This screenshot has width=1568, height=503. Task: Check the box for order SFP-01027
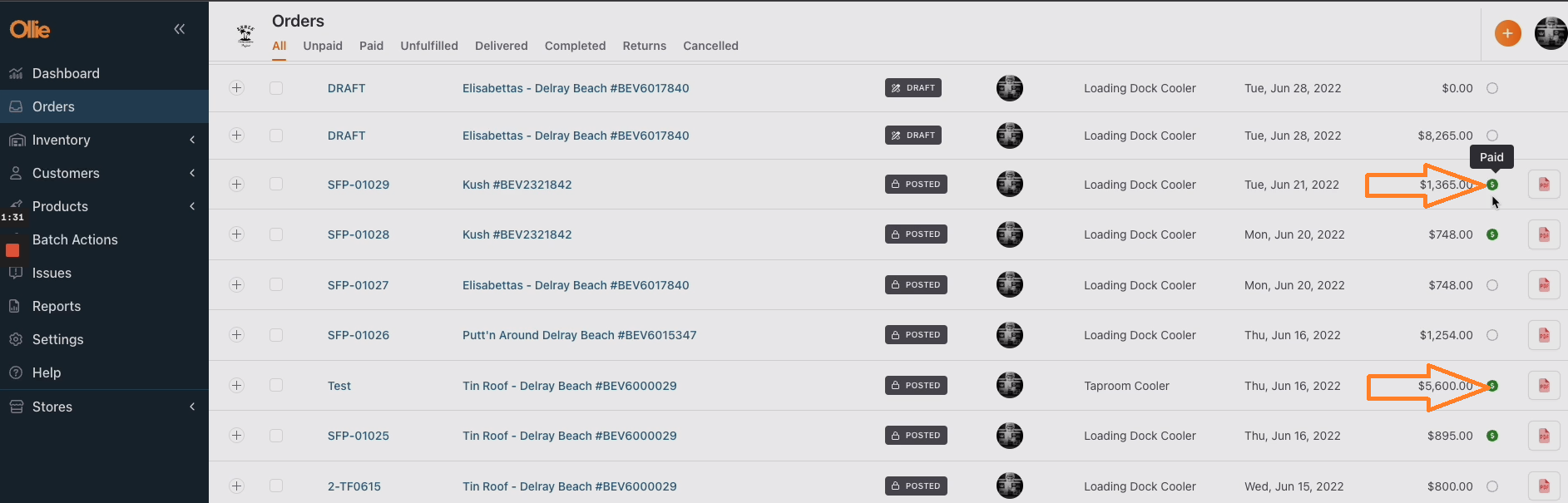276,285
